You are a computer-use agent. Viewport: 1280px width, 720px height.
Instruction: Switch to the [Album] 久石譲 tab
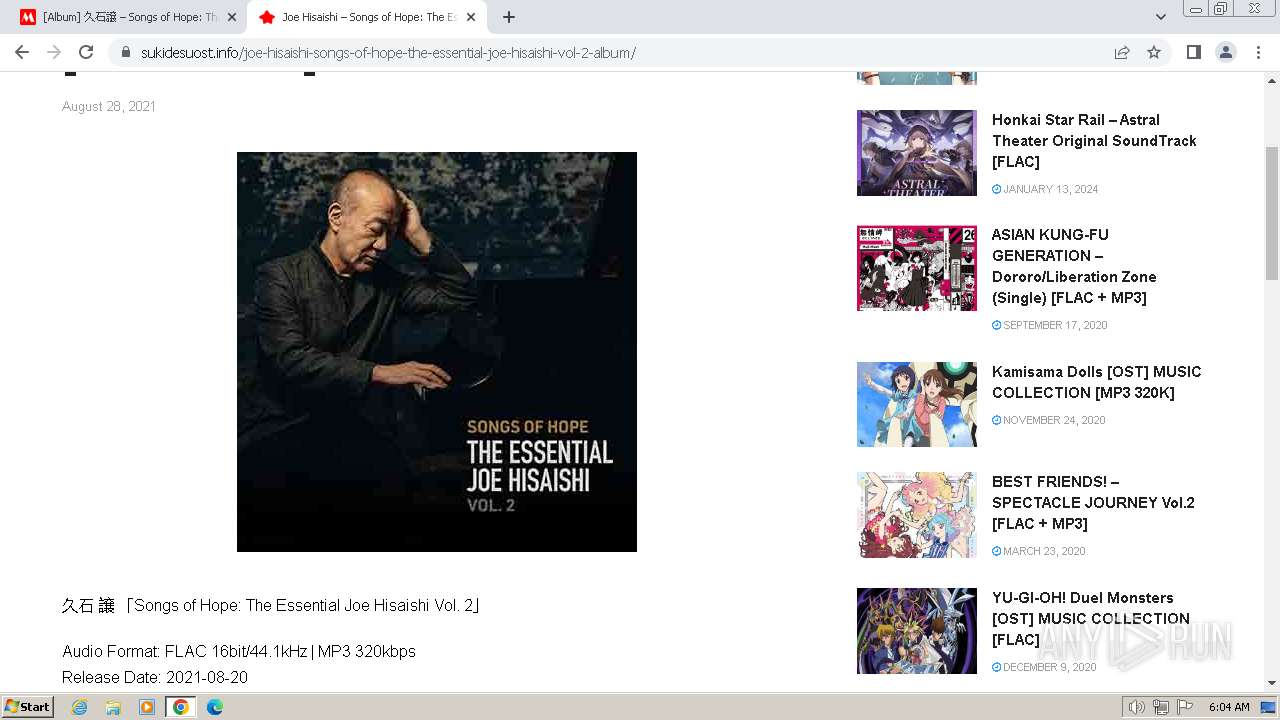129,17
